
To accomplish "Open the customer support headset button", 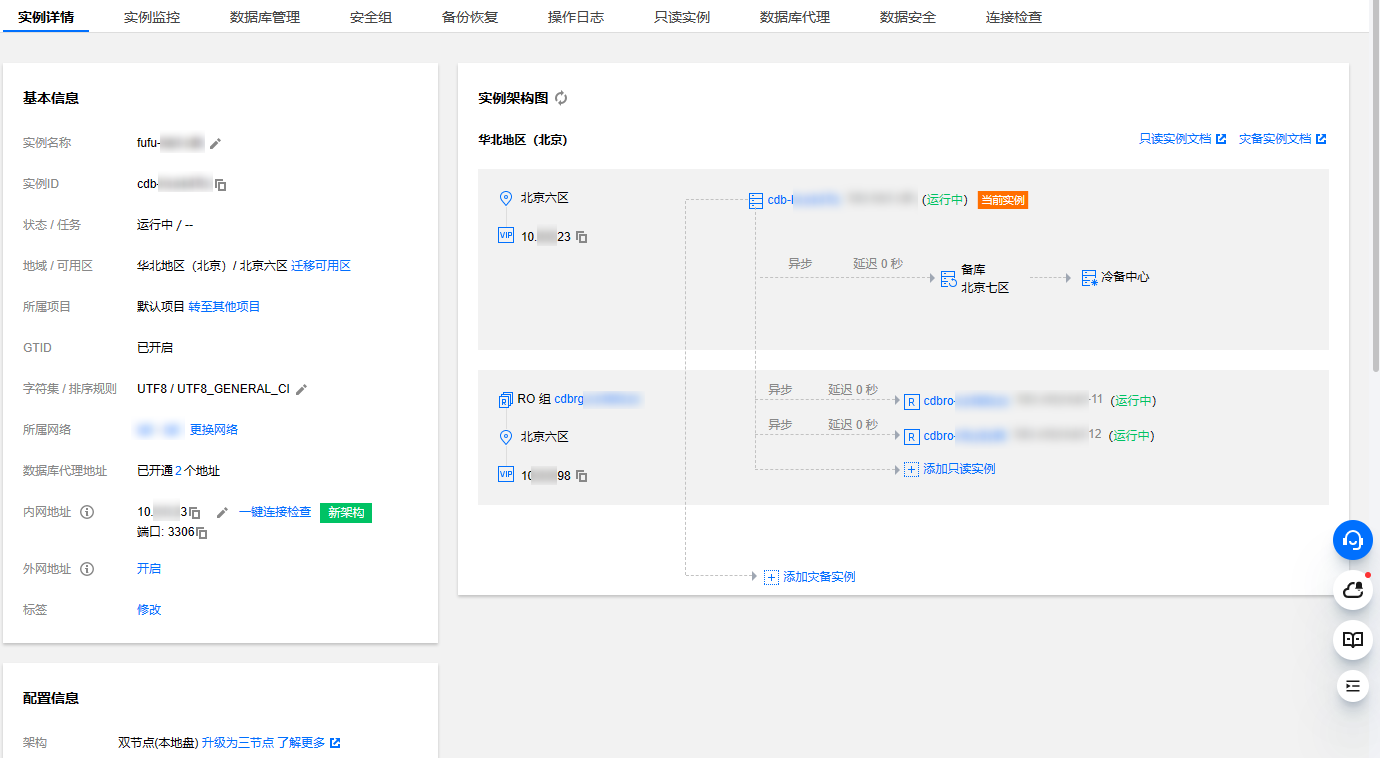I will (1352, 540).
